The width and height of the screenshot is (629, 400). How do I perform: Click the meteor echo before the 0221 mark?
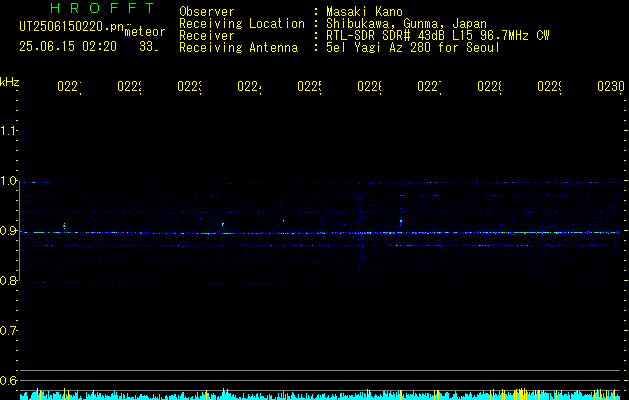coord(64,226)
